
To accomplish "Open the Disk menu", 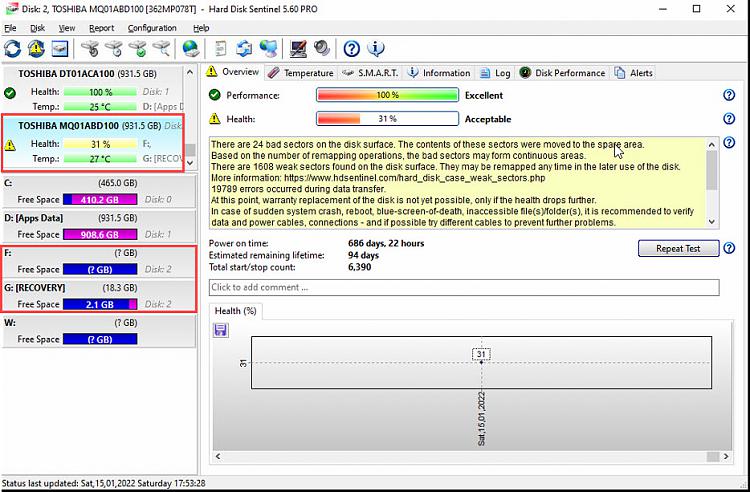I will pos(37,28).
